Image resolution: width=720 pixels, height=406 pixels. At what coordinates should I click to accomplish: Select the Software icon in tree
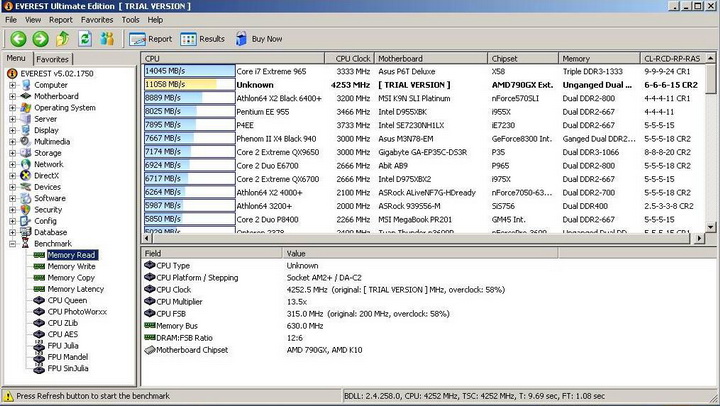(26, 198)
